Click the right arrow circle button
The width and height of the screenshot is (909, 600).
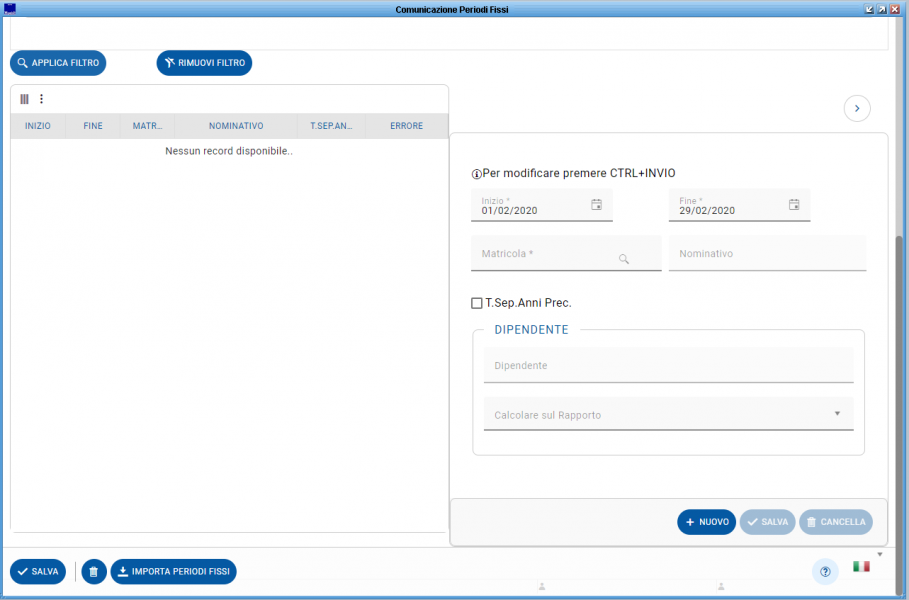pos(857,108)
